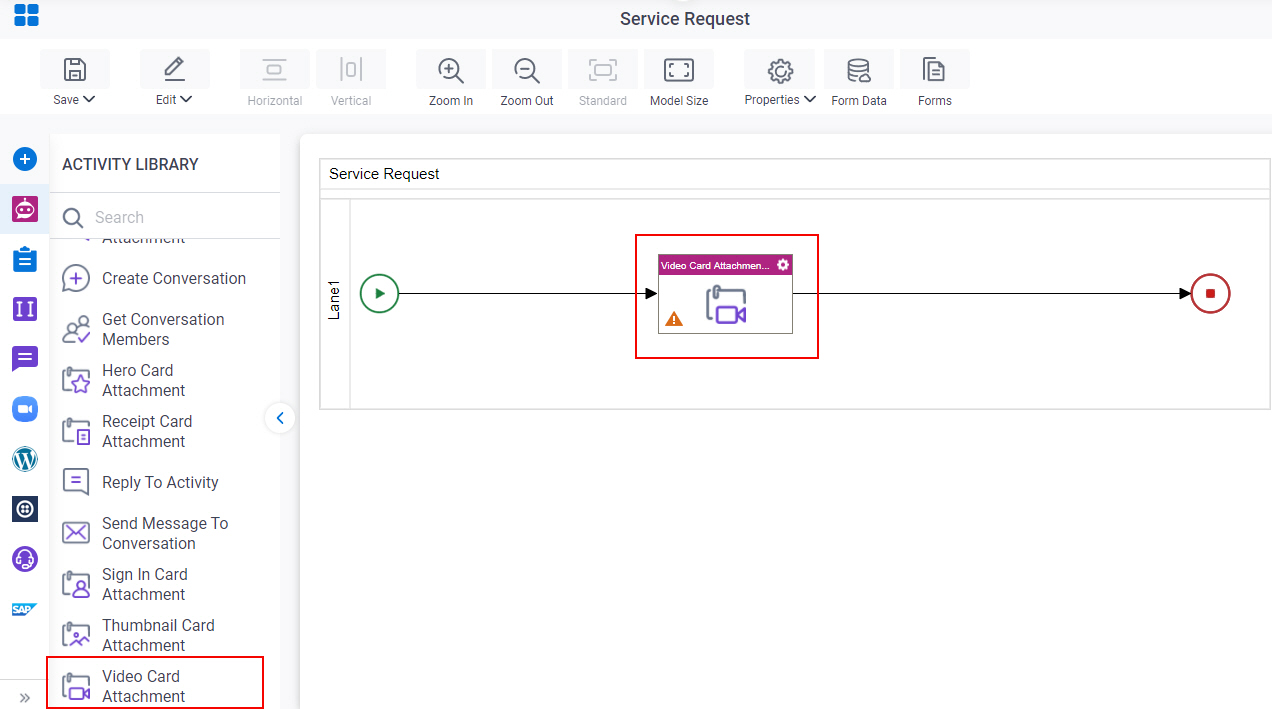Open the purple text-field sidebar icon
The image size is (1272, 709).
[x=25, y=309]
